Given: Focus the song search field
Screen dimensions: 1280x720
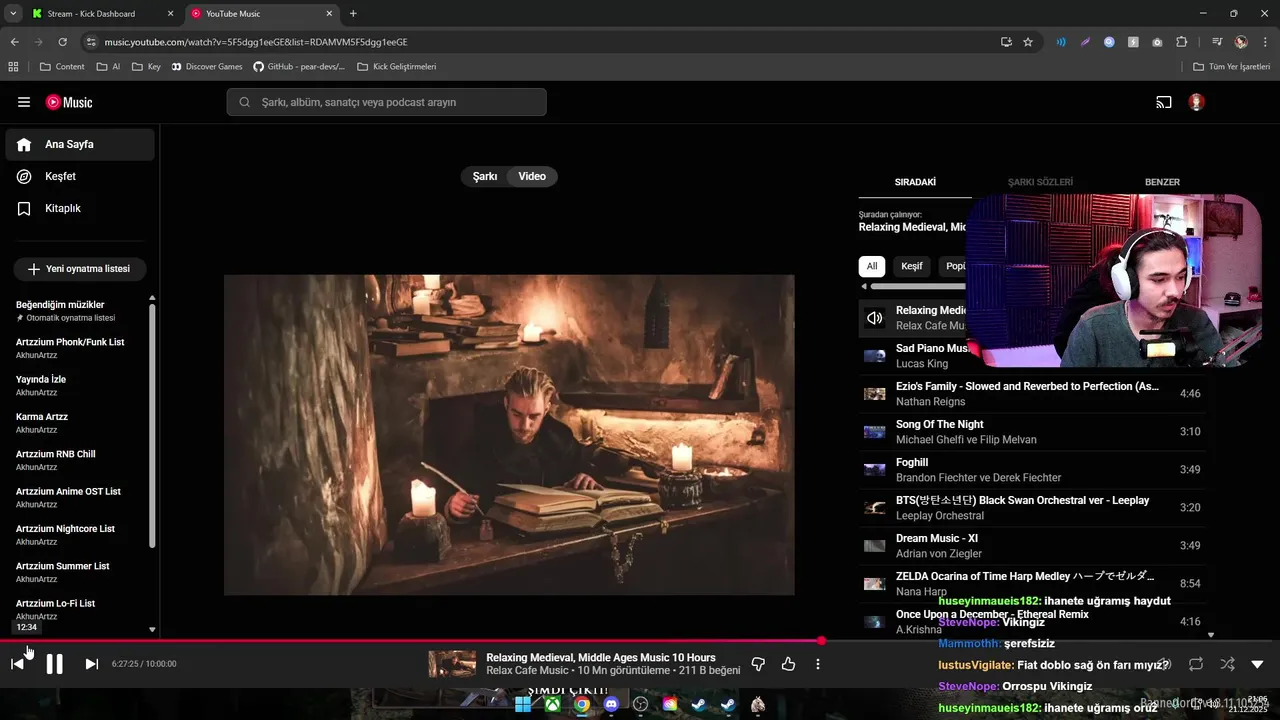Looking at the screenshot, I should [x=387, y=102].
